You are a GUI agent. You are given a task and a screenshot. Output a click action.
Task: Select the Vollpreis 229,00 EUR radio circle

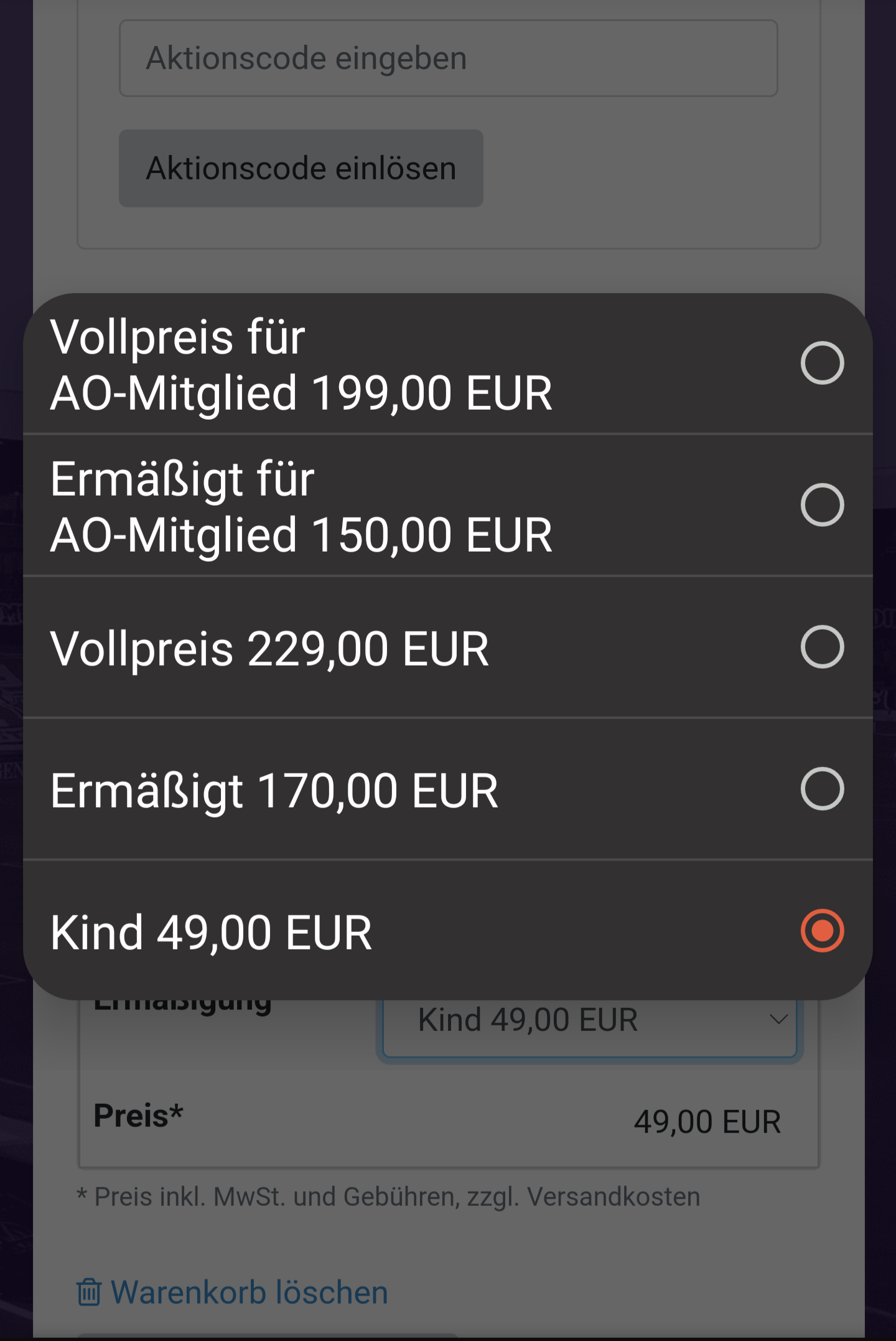822,647
